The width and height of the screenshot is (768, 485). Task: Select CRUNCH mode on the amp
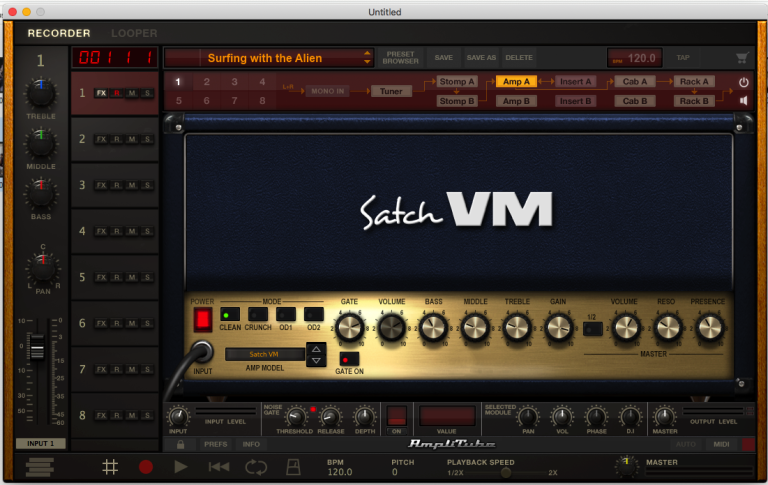pos(258,315)
